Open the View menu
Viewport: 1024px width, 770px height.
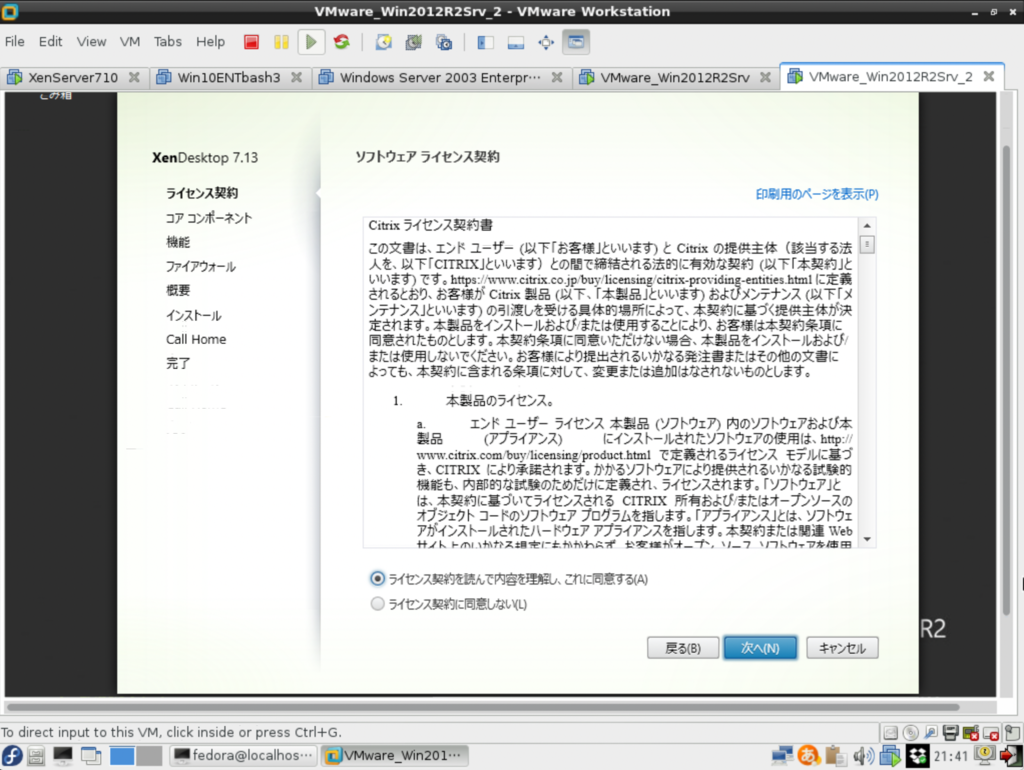click(91, 42)
